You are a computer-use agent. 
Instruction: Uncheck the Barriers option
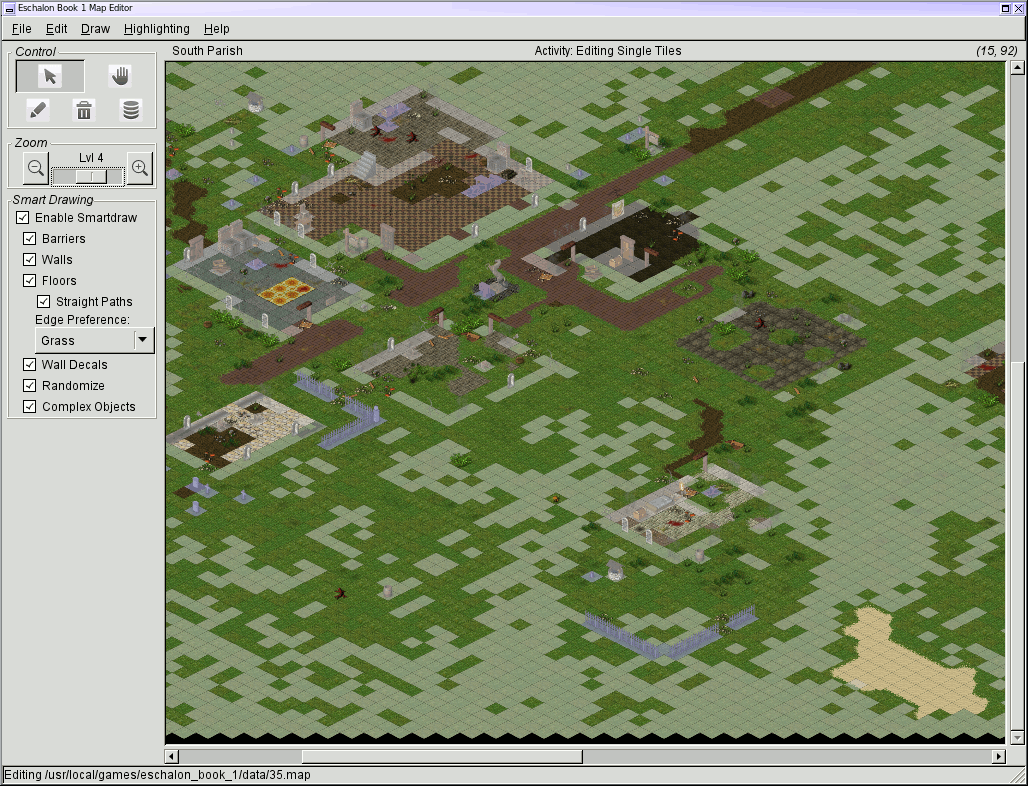[30, 239]
